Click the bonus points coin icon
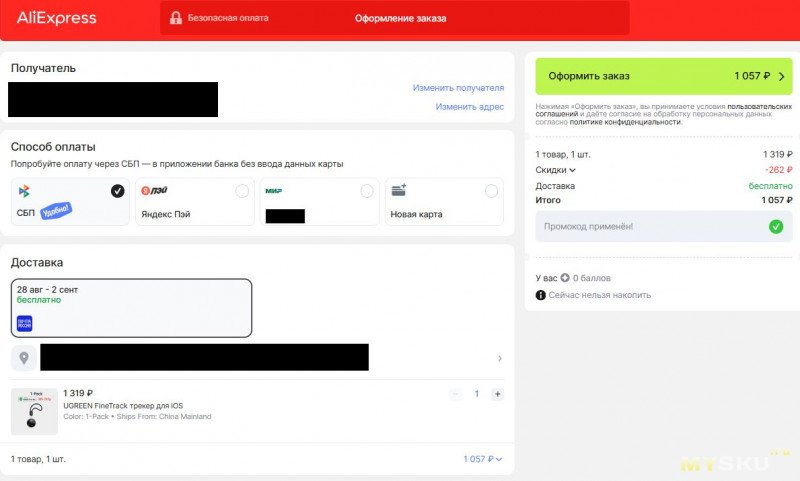Viewport: 800px width, 481px height. point(565,278)
